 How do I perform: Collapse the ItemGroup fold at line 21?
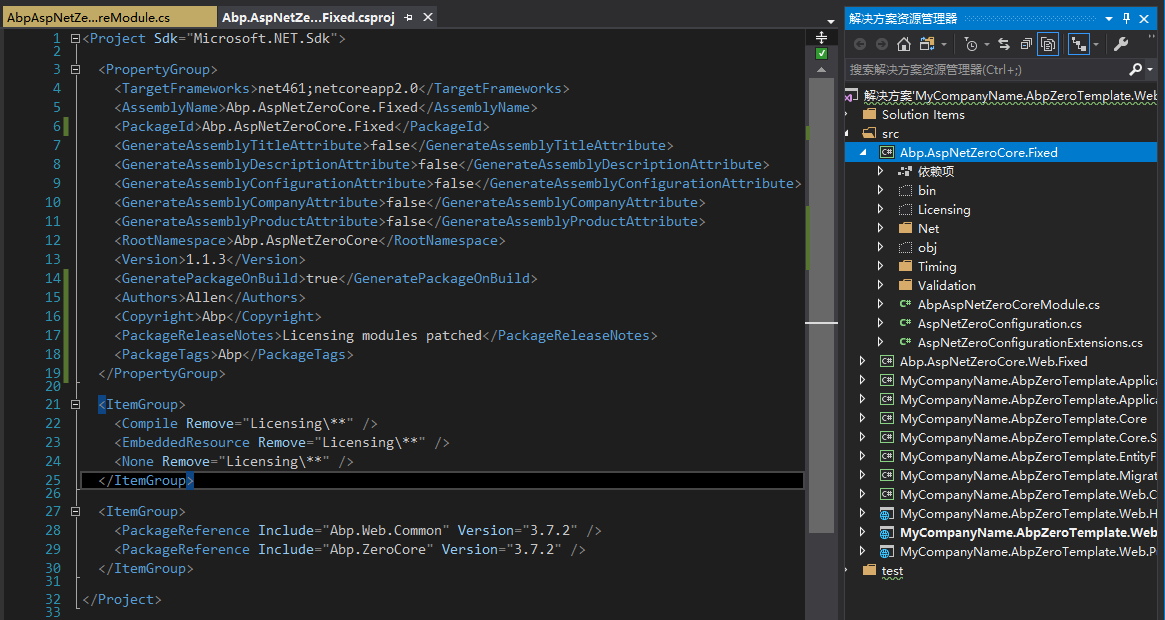pos(75,404)
